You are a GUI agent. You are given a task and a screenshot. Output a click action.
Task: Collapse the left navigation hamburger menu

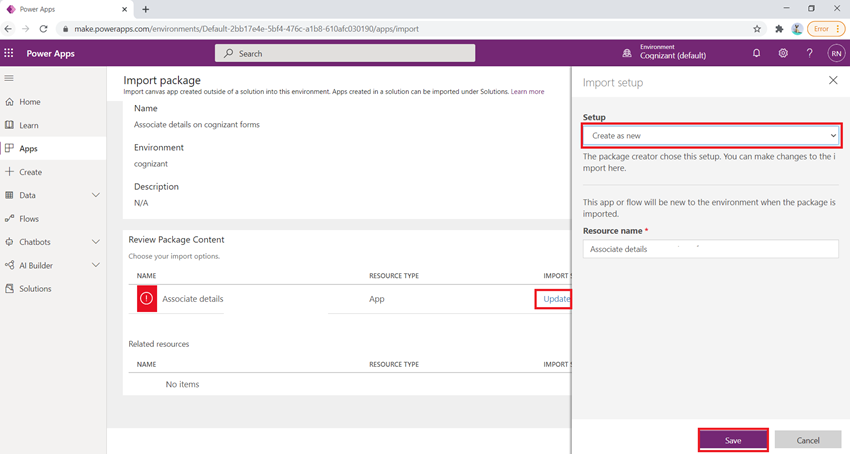9,78
